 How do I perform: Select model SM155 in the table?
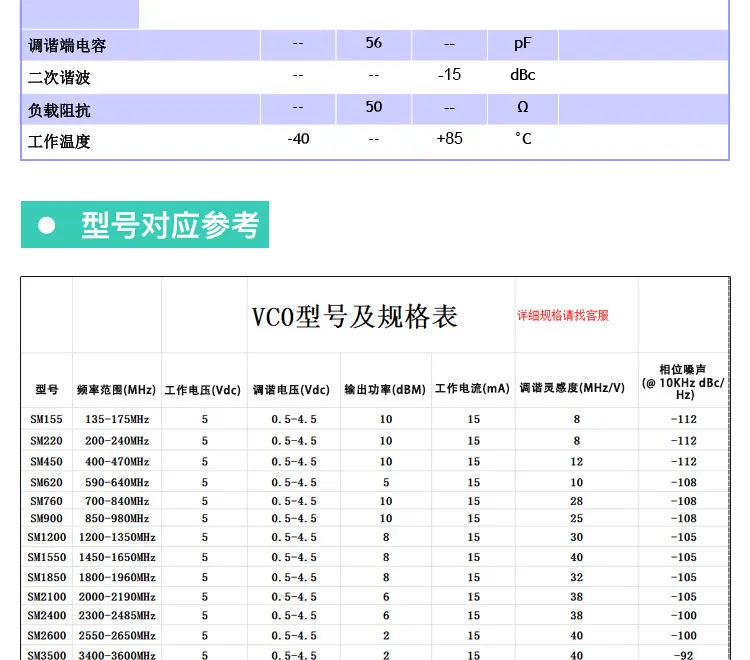coord(46,419)
